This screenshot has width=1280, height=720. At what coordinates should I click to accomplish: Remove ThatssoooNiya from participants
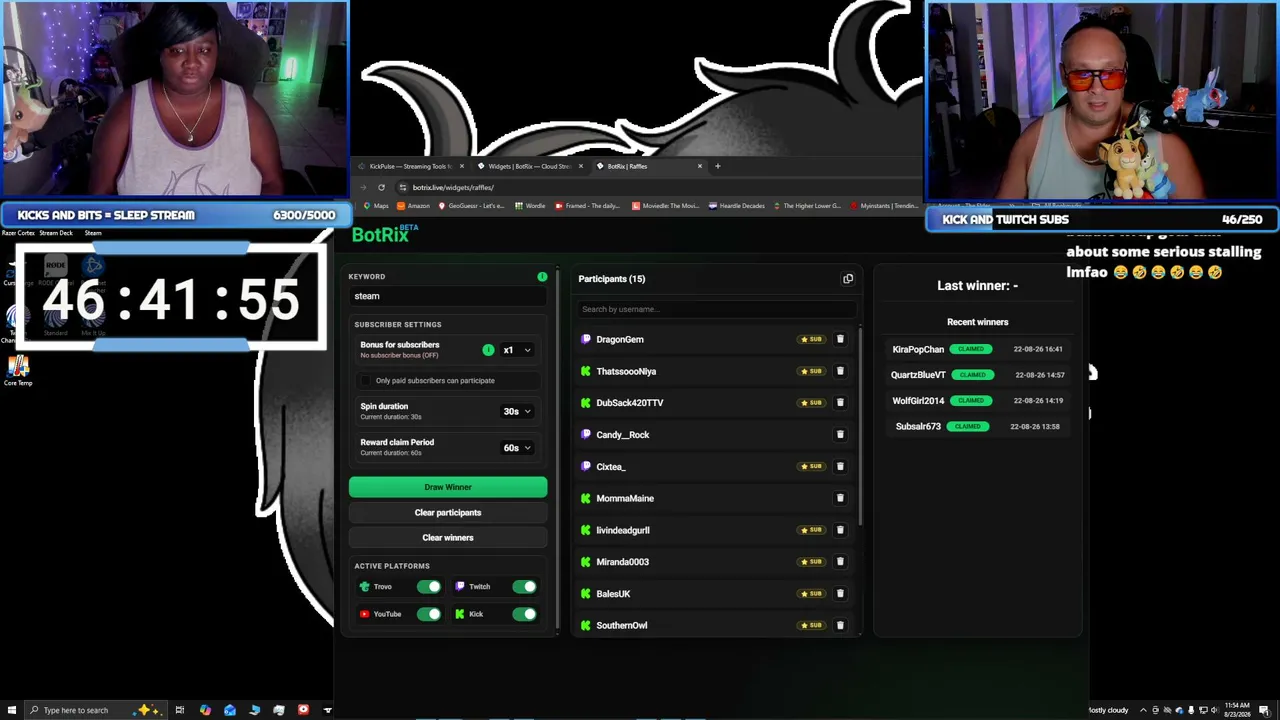(840, 371)
